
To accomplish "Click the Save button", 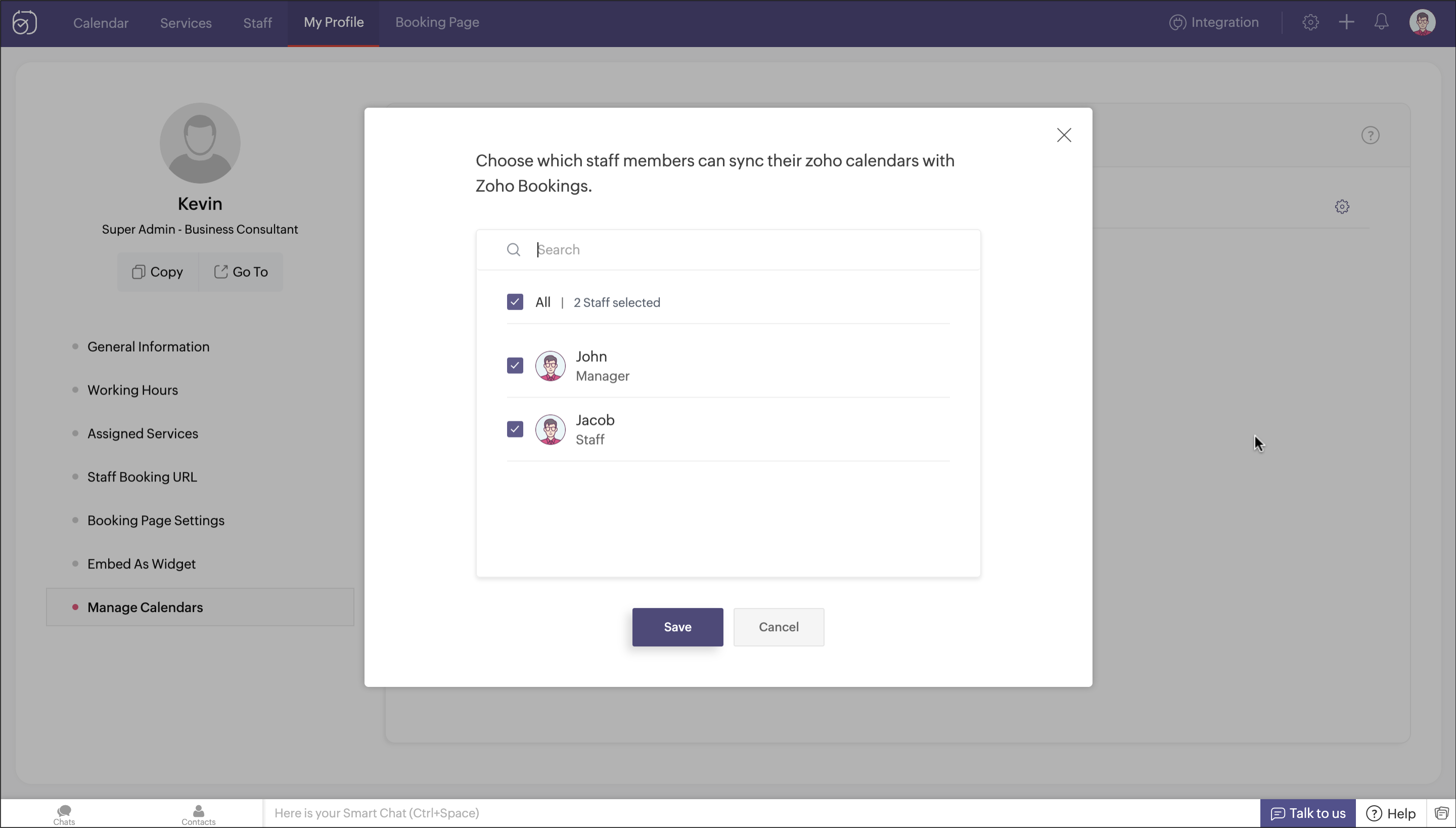I will click(x=677, y=627).
